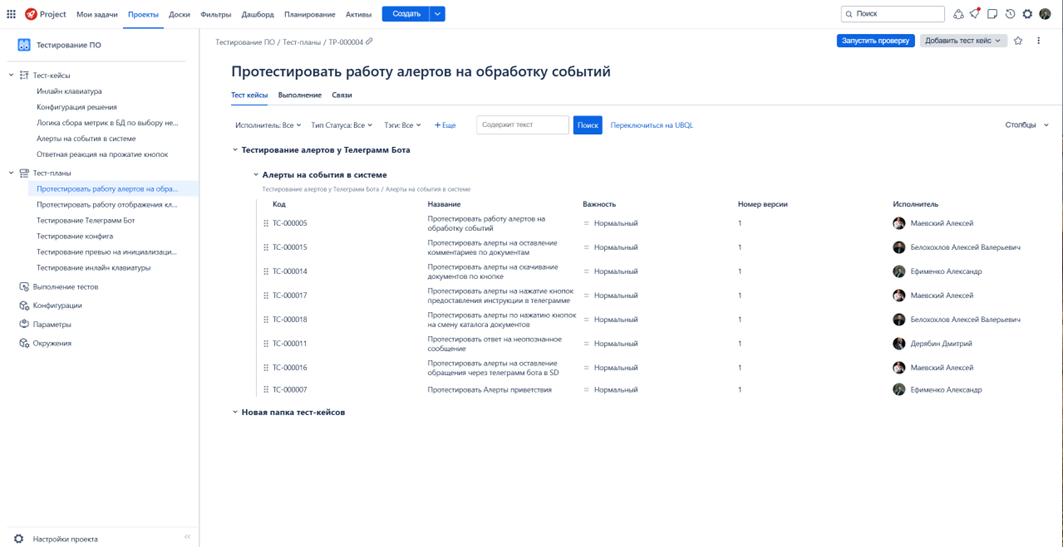Click the Содержит текст filter field
This screenshot has height=547, width=1063.
coord(522,125)
